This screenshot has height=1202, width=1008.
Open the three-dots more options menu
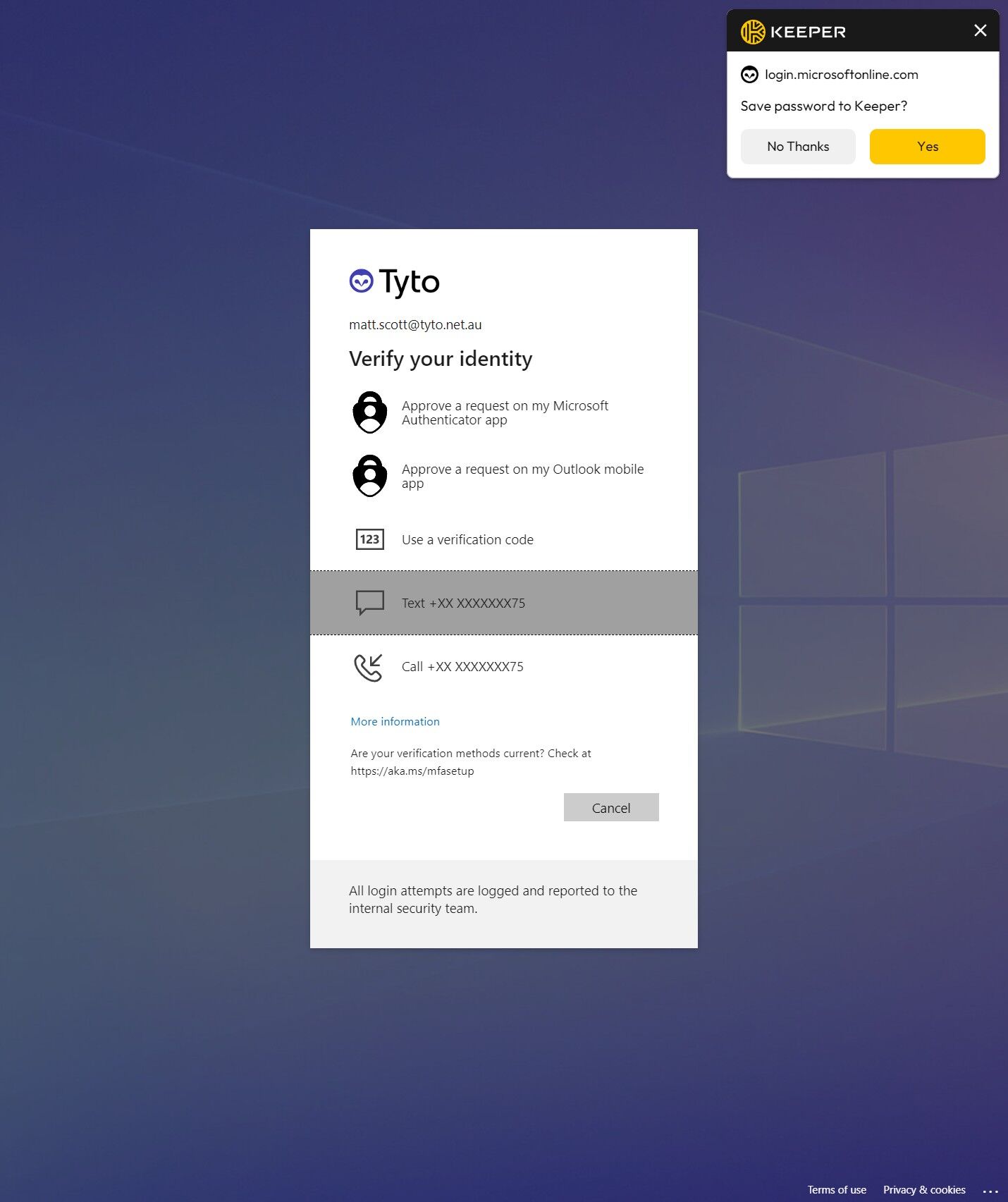tap(990, 1191)
